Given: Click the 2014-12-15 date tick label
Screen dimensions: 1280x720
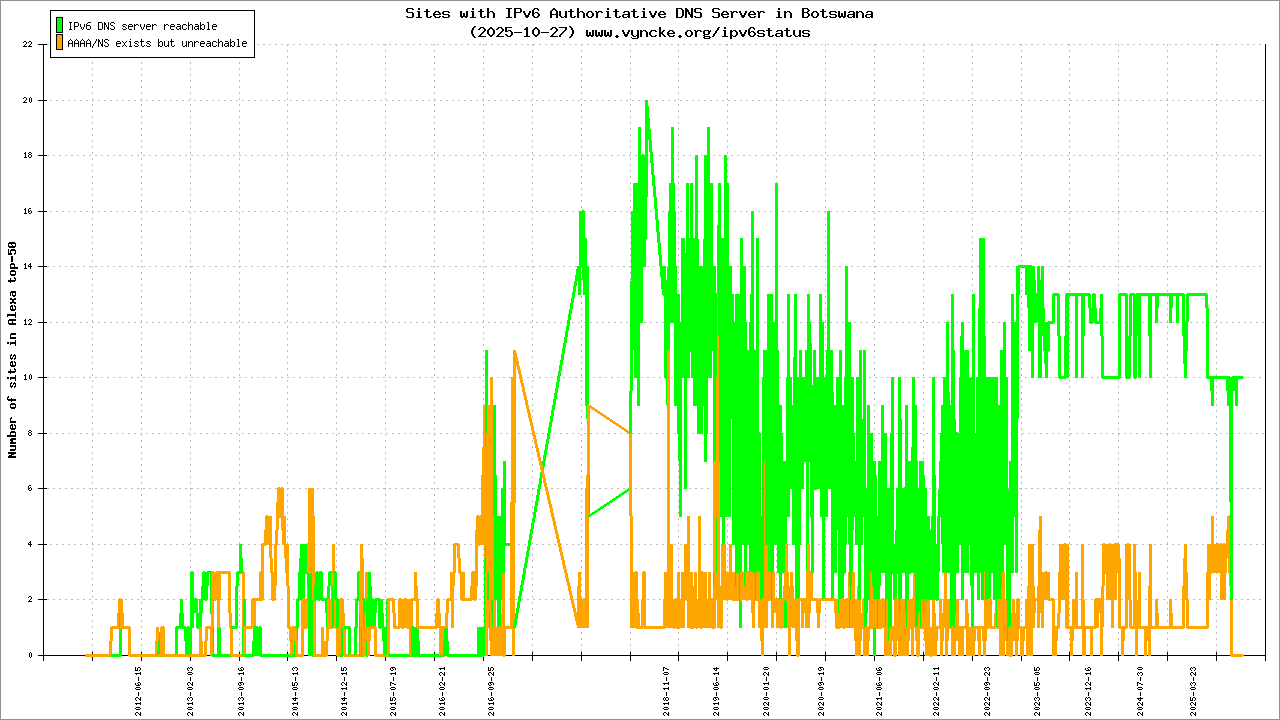Looking at the screenshot, I should (343, 686).
